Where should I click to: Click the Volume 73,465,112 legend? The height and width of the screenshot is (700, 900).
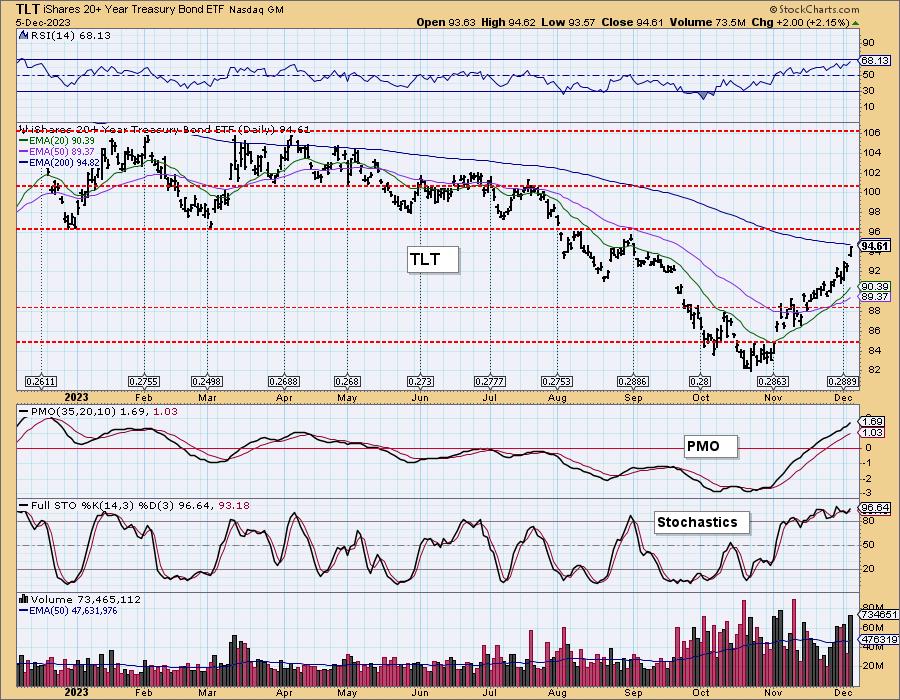point(86,599)
